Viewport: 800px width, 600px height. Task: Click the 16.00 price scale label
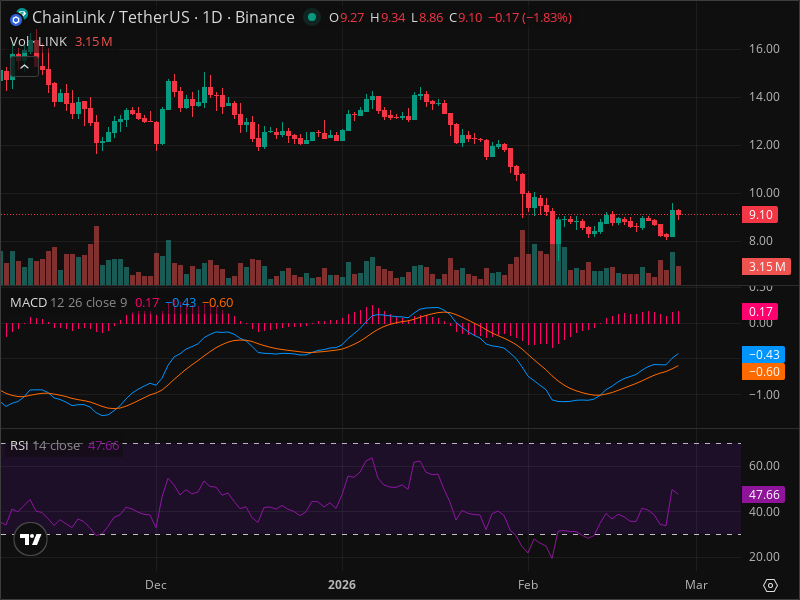pos(764,49)
